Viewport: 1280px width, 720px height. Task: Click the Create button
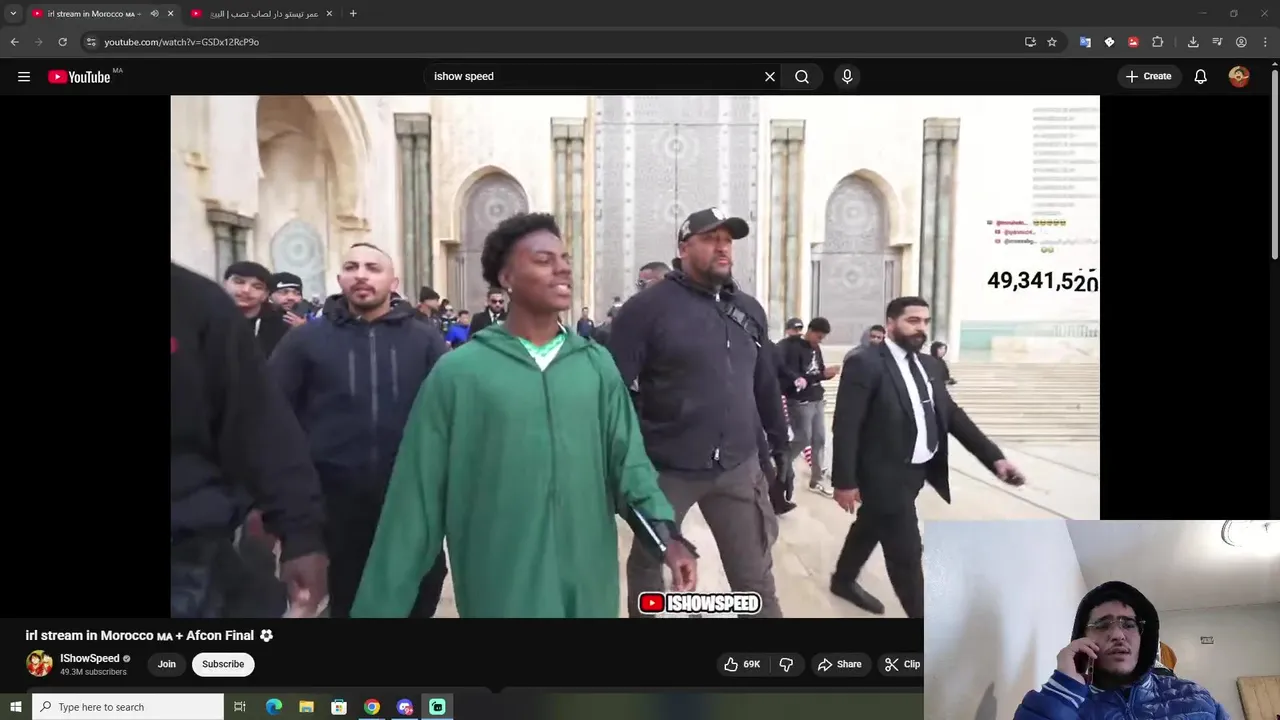coord(1148,77)
